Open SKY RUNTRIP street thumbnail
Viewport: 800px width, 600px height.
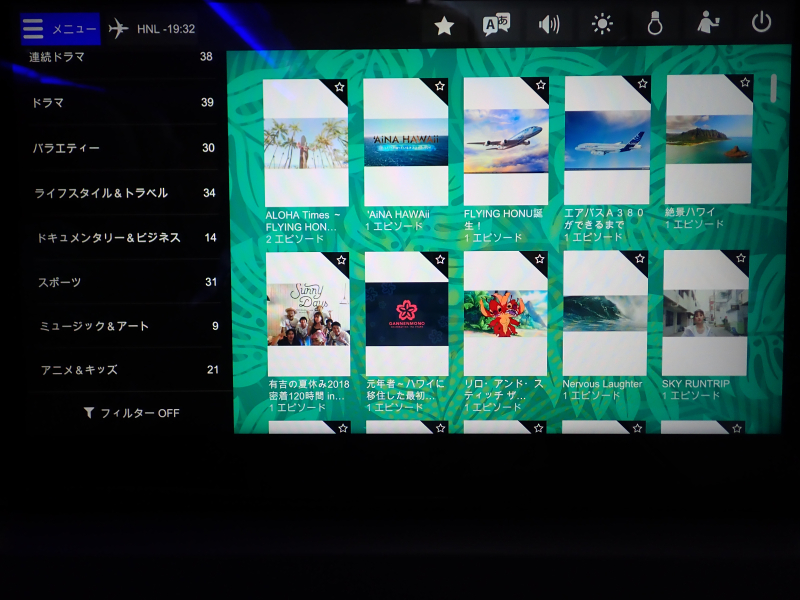706,313
